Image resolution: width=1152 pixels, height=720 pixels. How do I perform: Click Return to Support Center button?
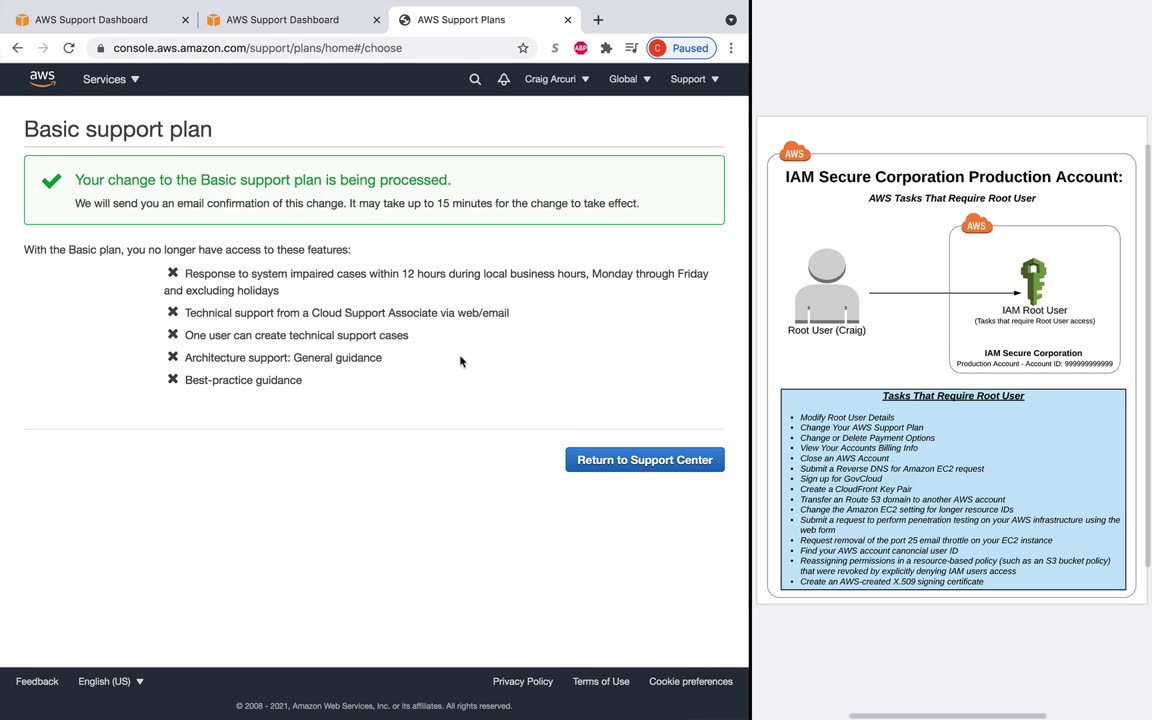click(x=645, y=460)
